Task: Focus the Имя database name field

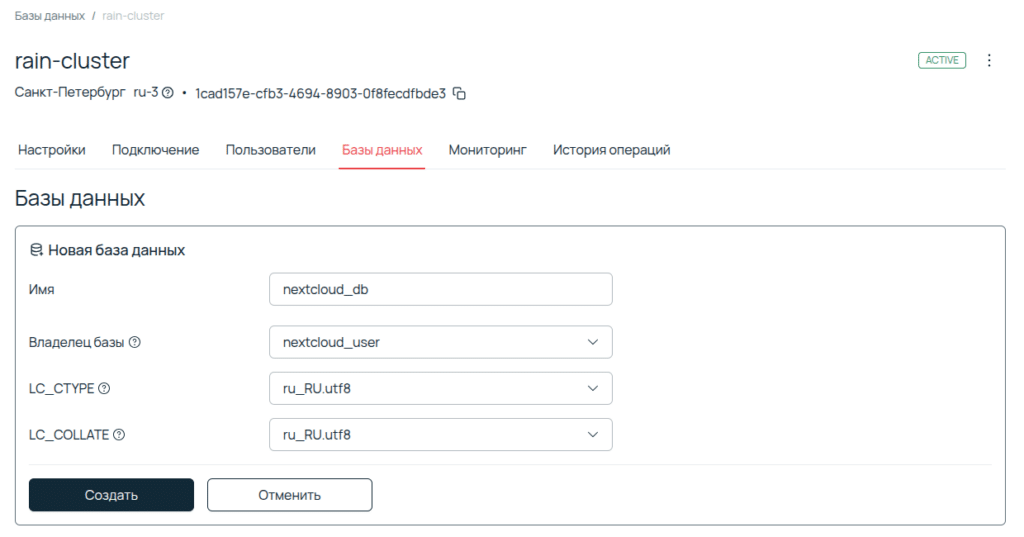Action: (x=441, y=289)
